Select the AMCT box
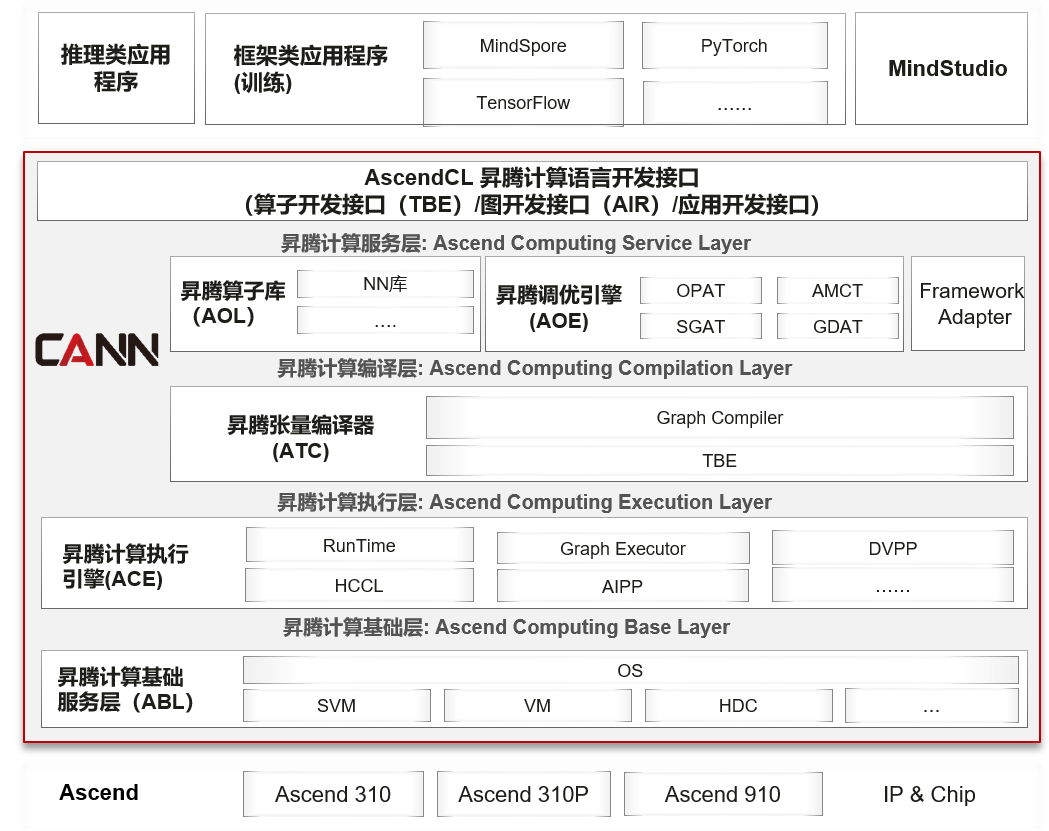 [837, 290]
